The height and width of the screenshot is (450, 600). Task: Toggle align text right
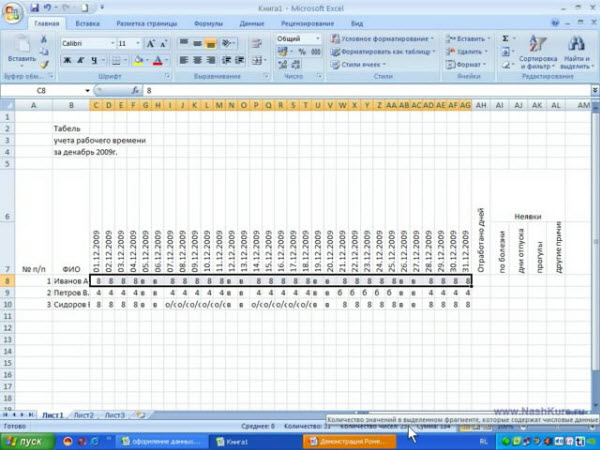[210, 60]
